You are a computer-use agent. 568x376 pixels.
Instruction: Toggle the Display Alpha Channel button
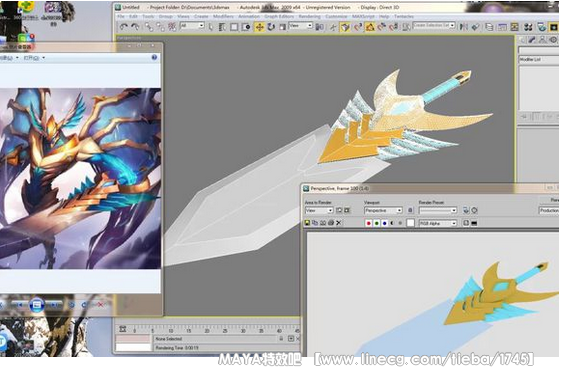(392, 223)
